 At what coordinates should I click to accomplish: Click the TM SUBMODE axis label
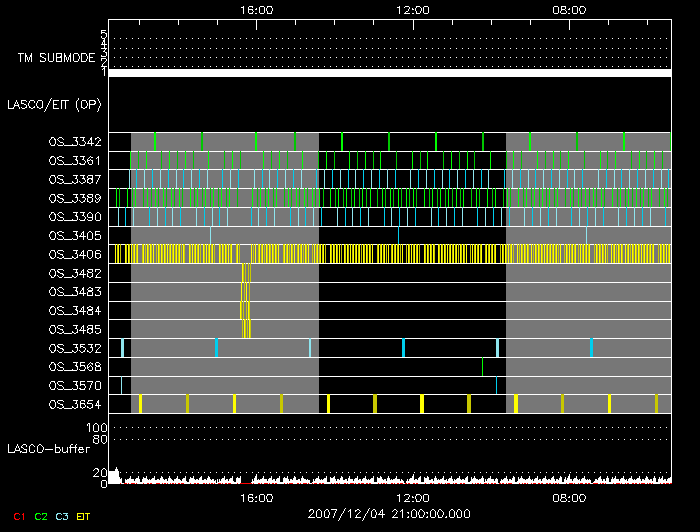(55, 58)
